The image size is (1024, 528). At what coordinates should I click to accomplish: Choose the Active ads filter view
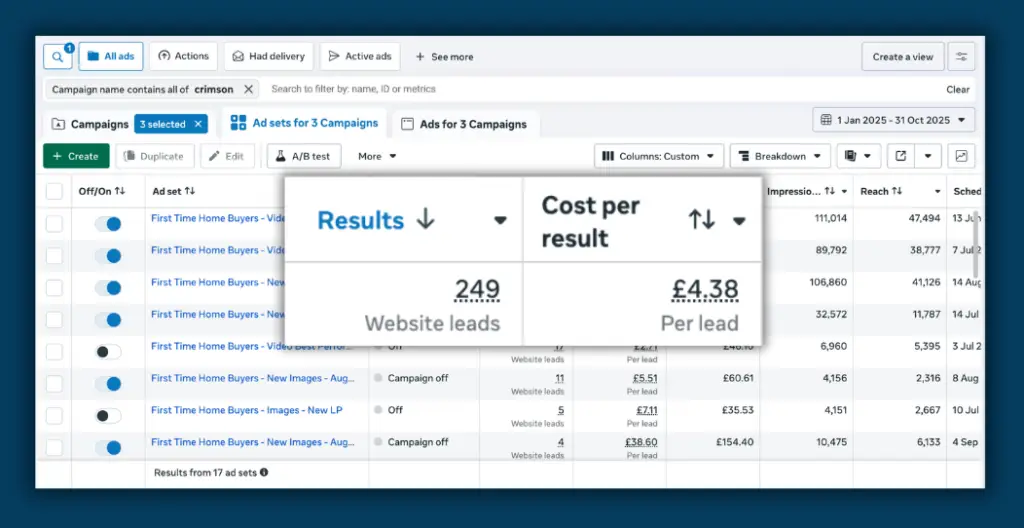[360, 57]
